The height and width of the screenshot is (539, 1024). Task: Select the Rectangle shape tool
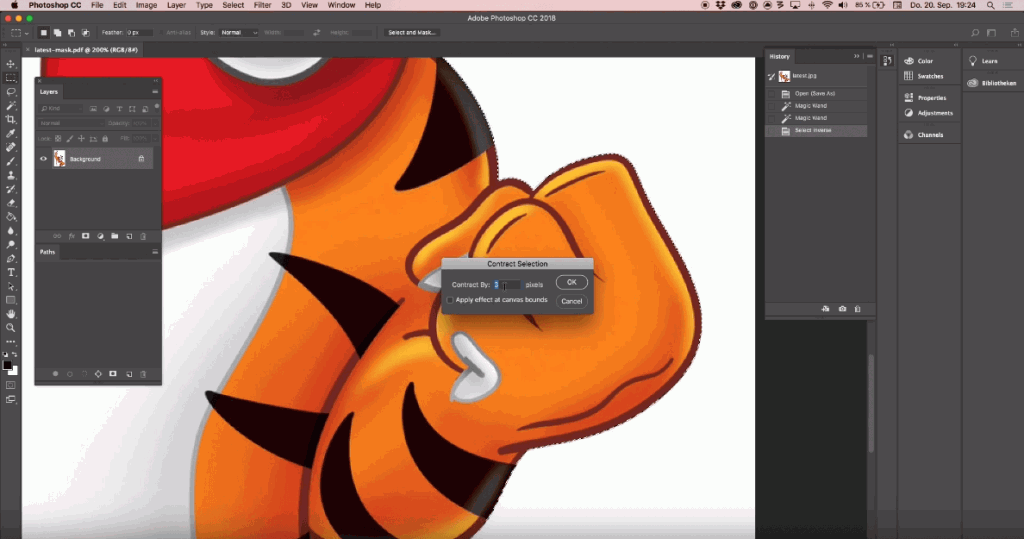coord(10,300)
